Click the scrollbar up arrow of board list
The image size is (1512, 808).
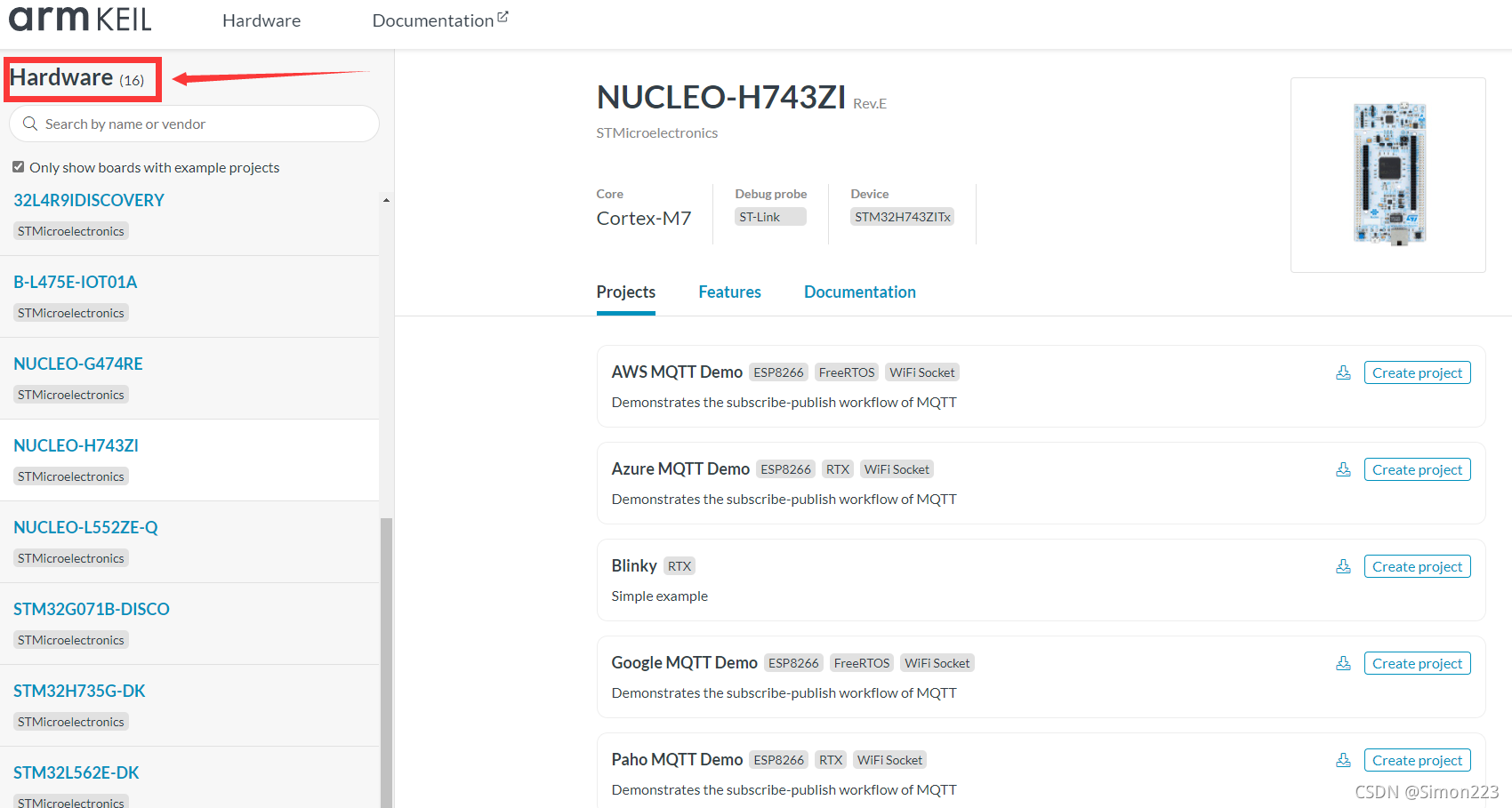(386, 200)
